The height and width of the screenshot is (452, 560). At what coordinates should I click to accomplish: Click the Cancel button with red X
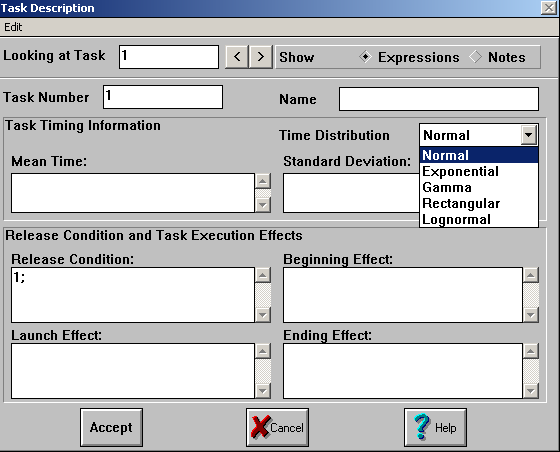(x=278, y=427)
